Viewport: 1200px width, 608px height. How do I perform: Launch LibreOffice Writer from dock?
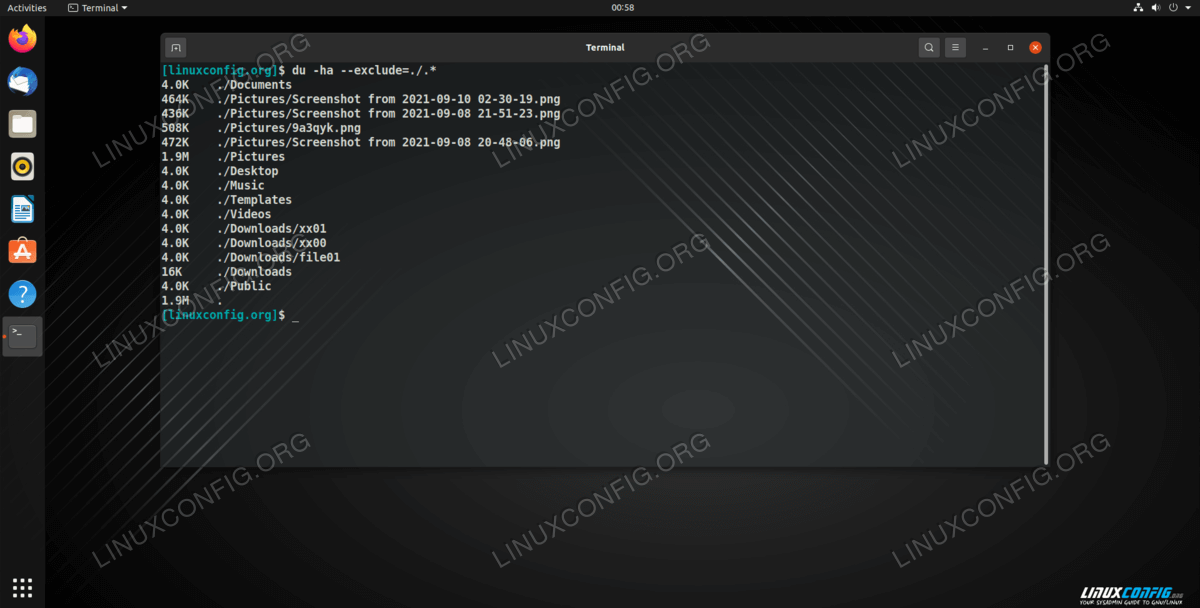click(22, 209)
